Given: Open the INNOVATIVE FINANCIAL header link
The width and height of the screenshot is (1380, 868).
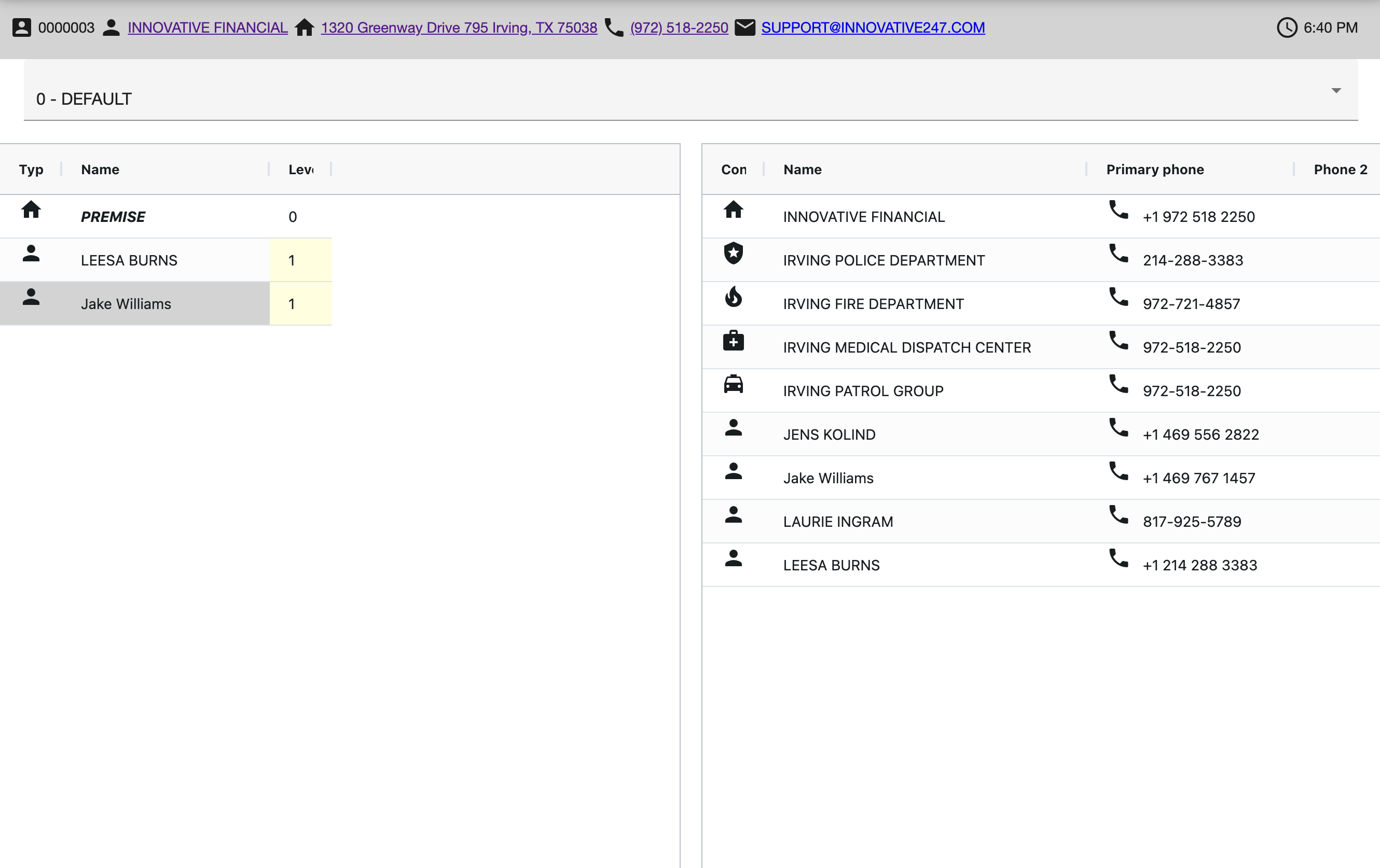Looking at the screenshot, I should click(208, 27).
